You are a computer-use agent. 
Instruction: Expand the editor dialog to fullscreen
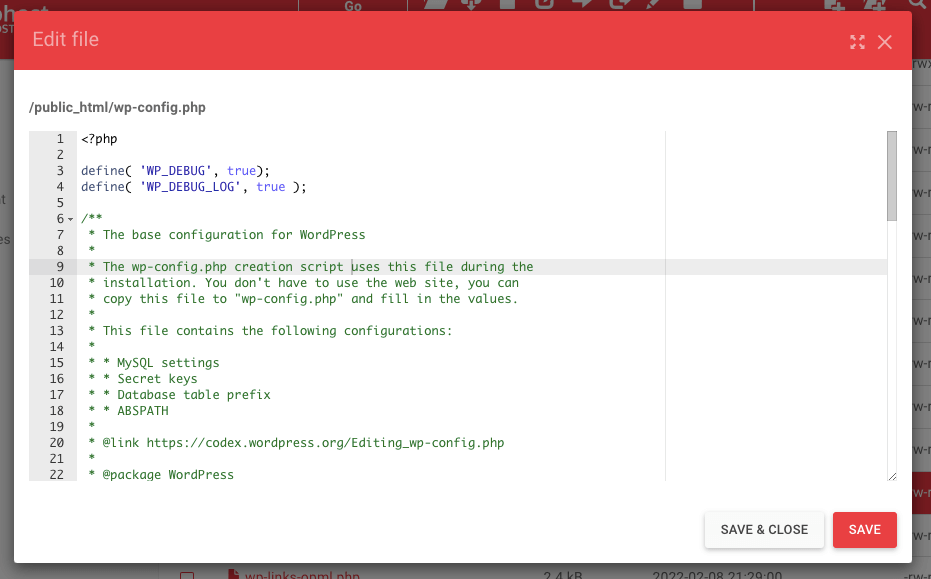point(857,42)
